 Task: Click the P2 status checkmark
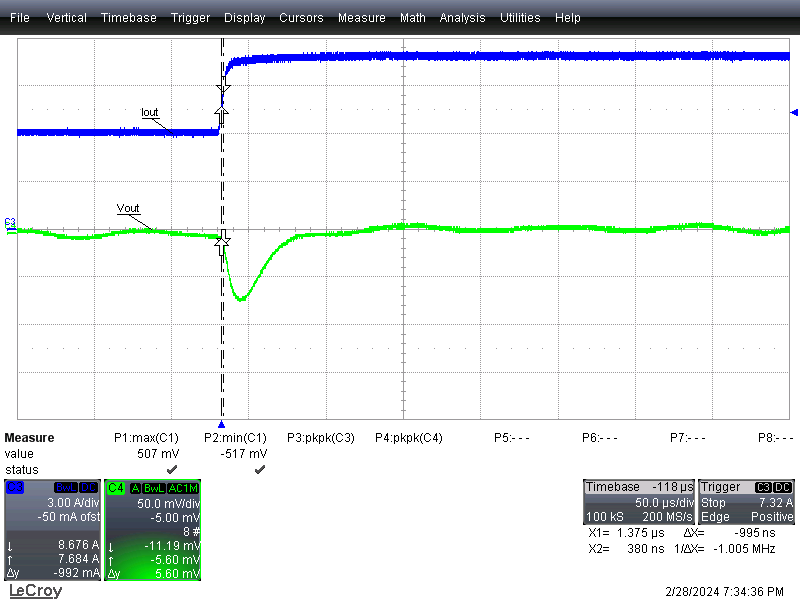tap(259, 469)
